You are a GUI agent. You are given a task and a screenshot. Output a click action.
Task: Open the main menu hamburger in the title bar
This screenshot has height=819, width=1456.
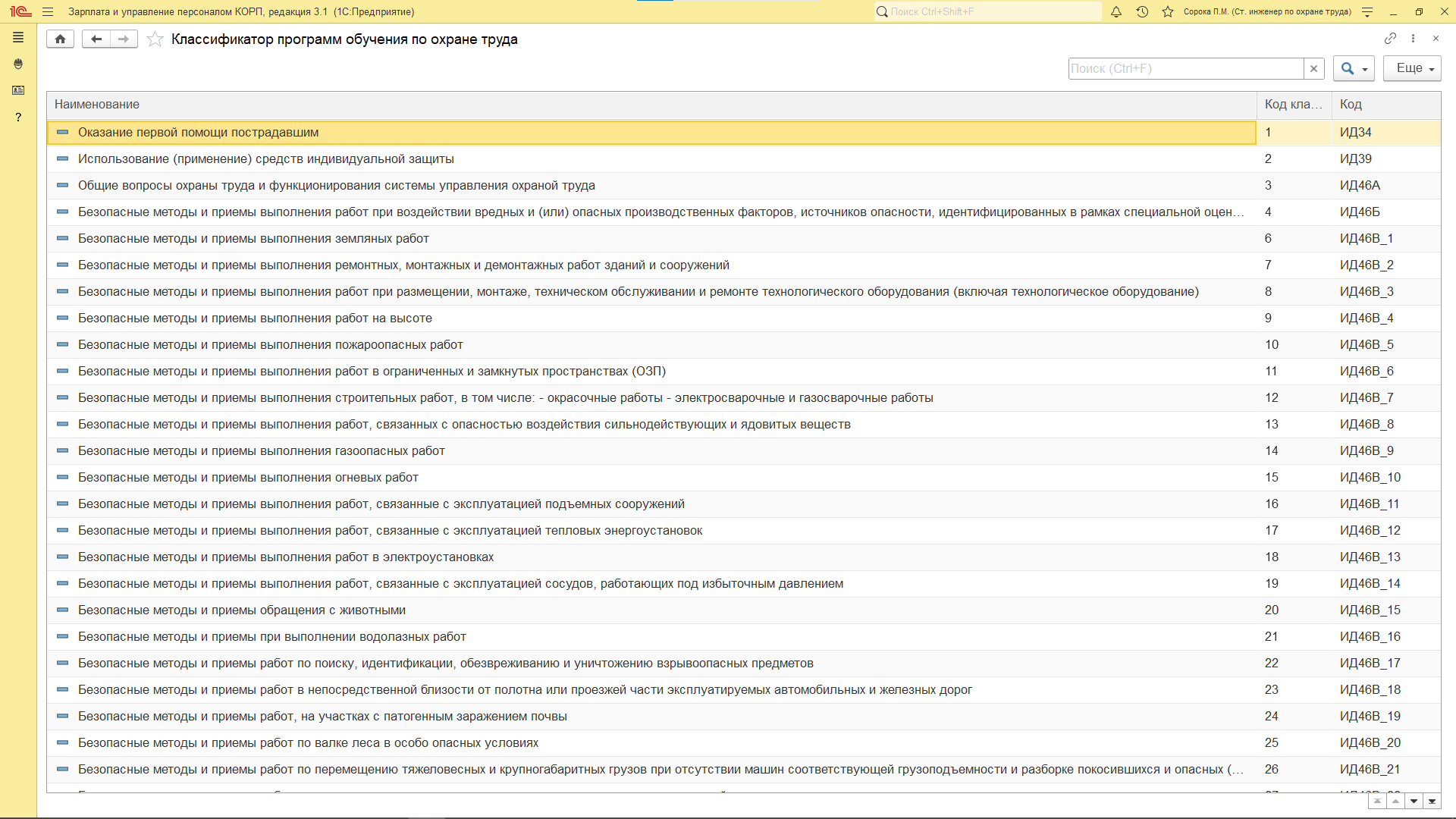click(48, 11)
